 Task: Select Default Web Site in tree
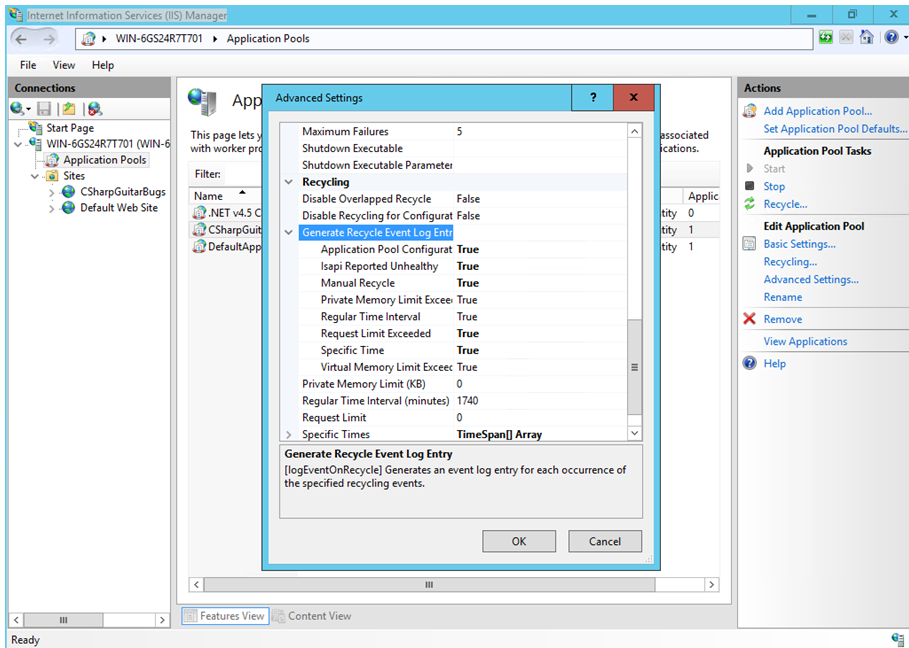118,208
